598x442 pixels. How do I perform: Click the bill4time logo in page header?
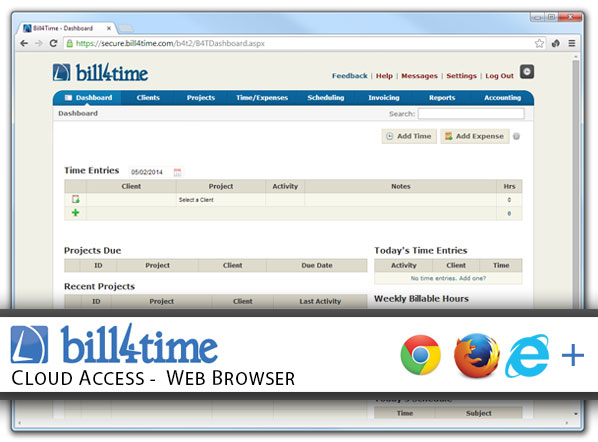pyautogui.click(x=100, y=72)
